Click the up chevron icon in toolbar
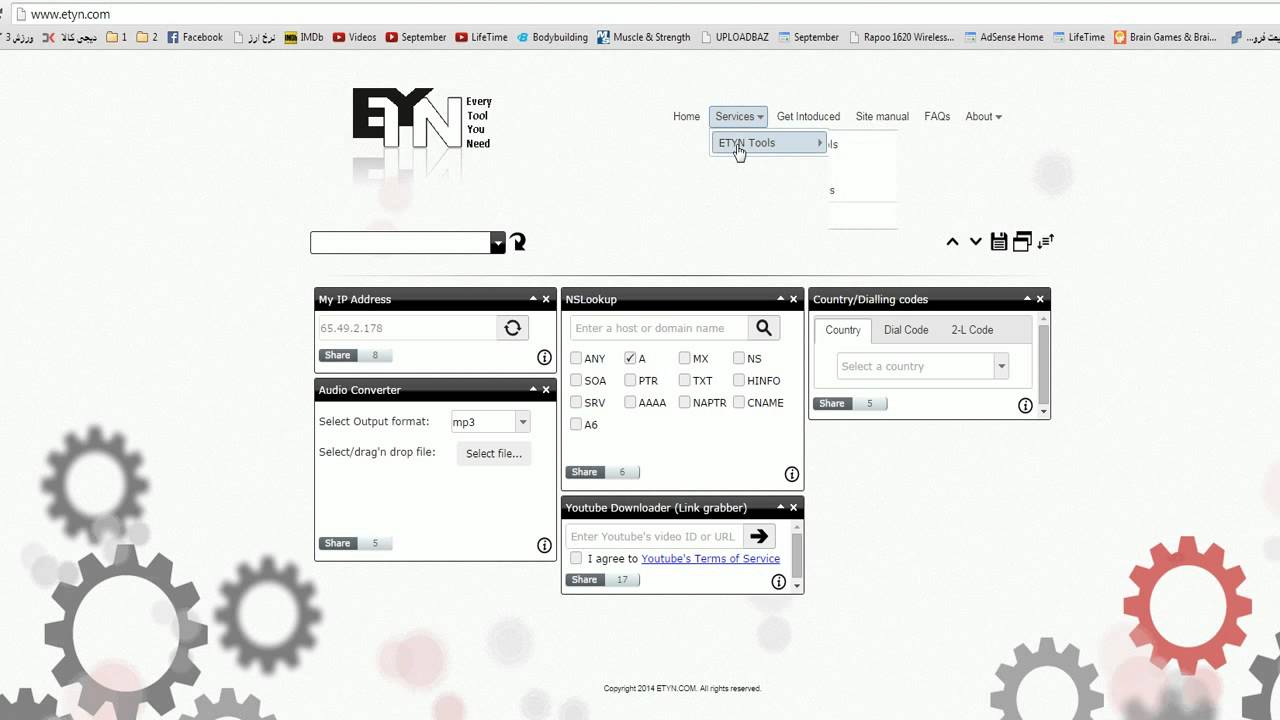This screenshot has width=1280, height=720. coord(952,242)
